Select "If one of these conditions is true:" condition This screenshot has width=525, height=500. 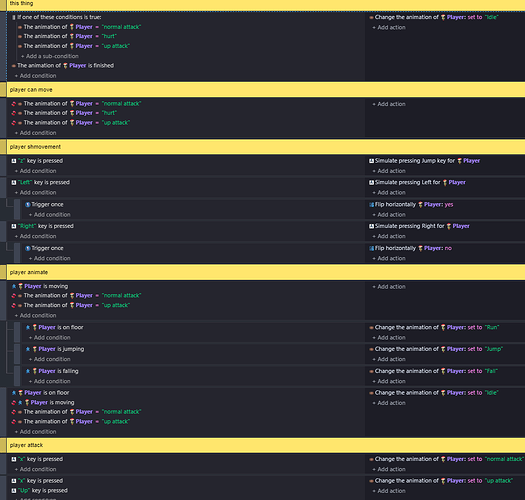(57, 17)
